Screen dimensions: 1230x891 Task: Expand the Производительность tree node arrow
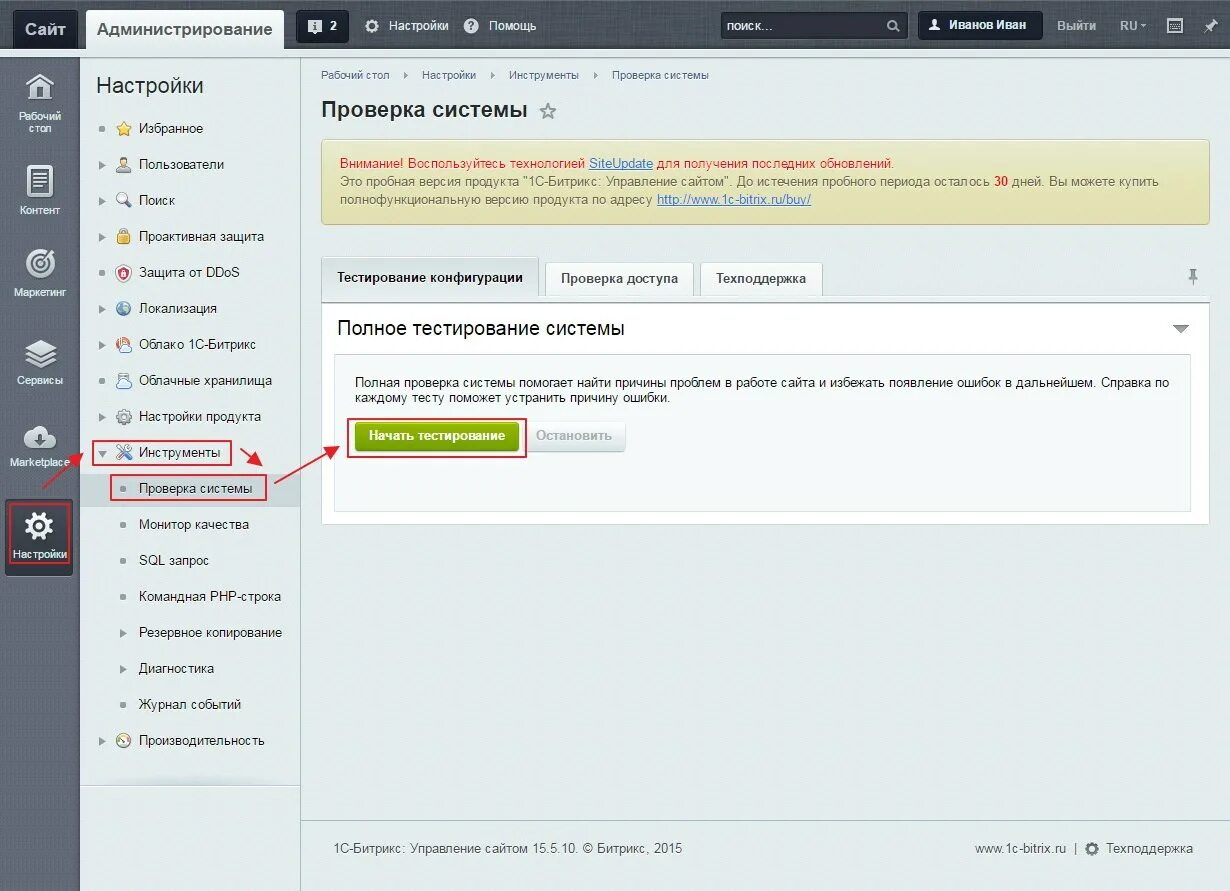[x=102, y=741]
